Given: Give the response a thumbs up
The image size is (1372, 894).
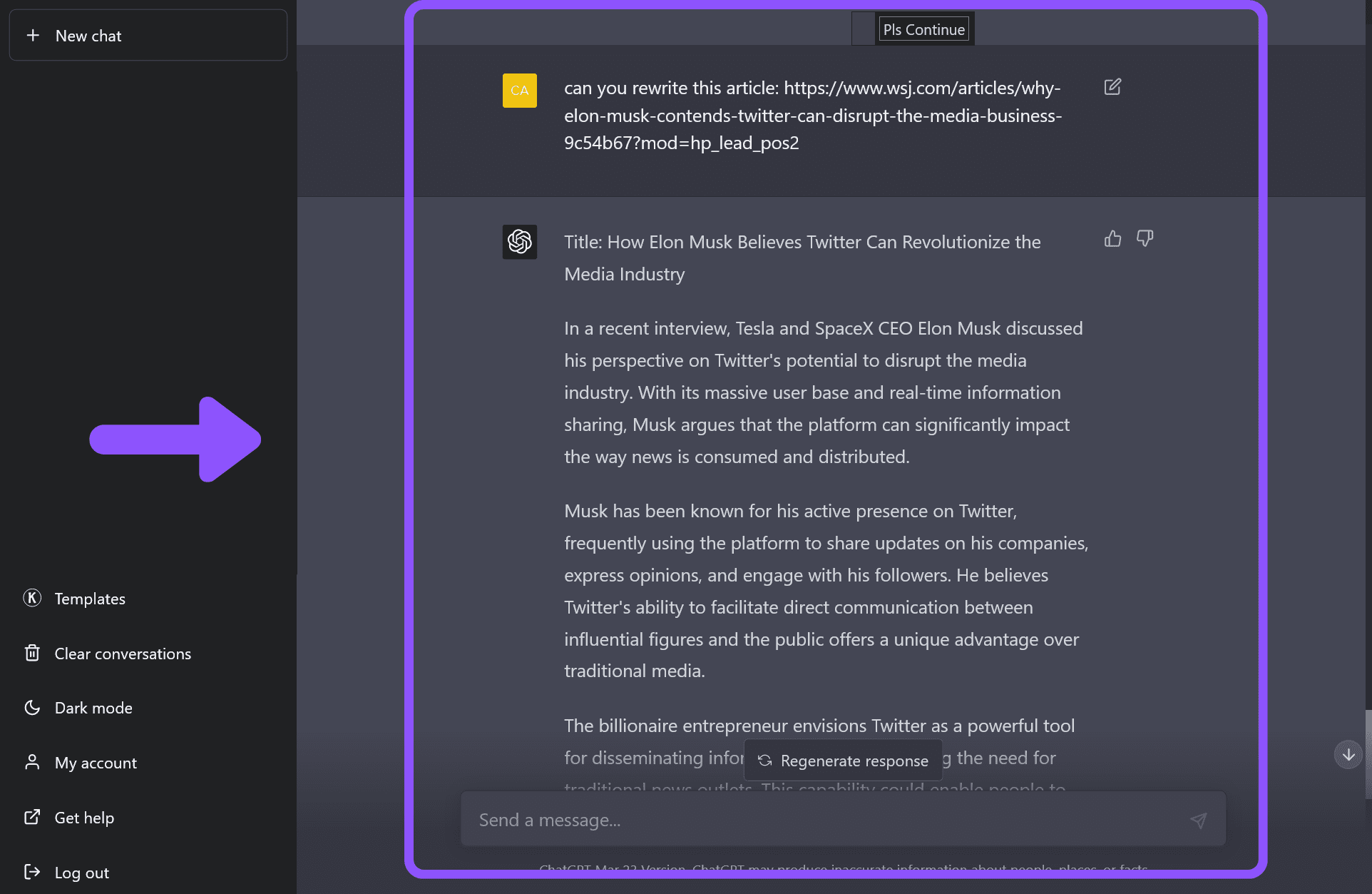Looking at the screenshot, I should (x=1112, y=238).
